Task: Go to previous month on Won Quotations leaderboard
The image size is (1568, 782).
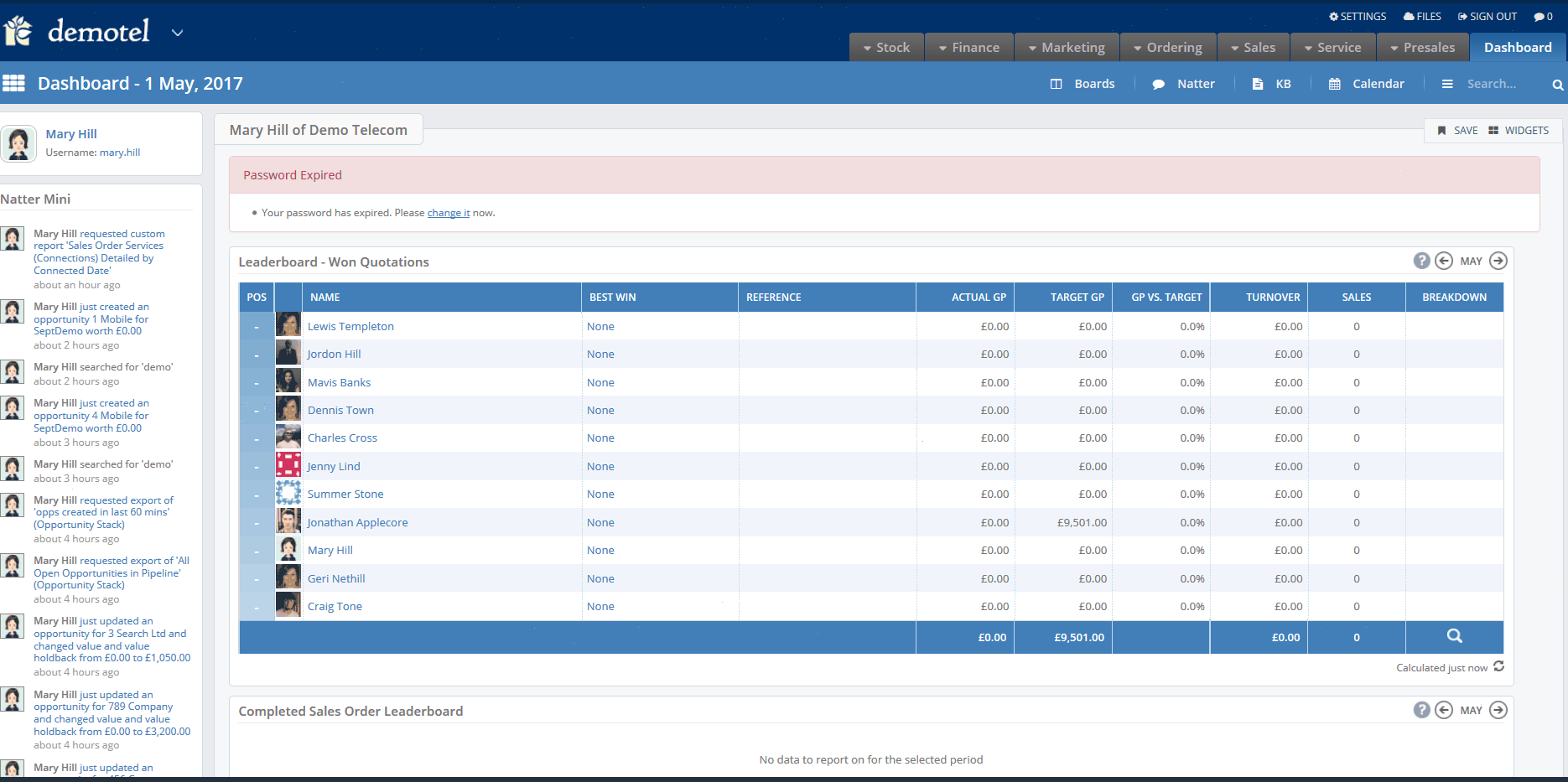Action: 1444,261
